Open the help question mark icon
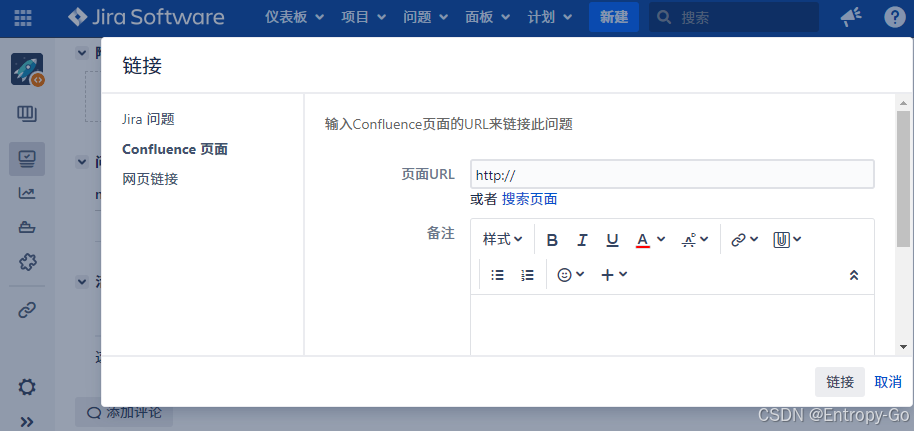Viewport: 914px width, 431px height. click(x=895, y=17)
